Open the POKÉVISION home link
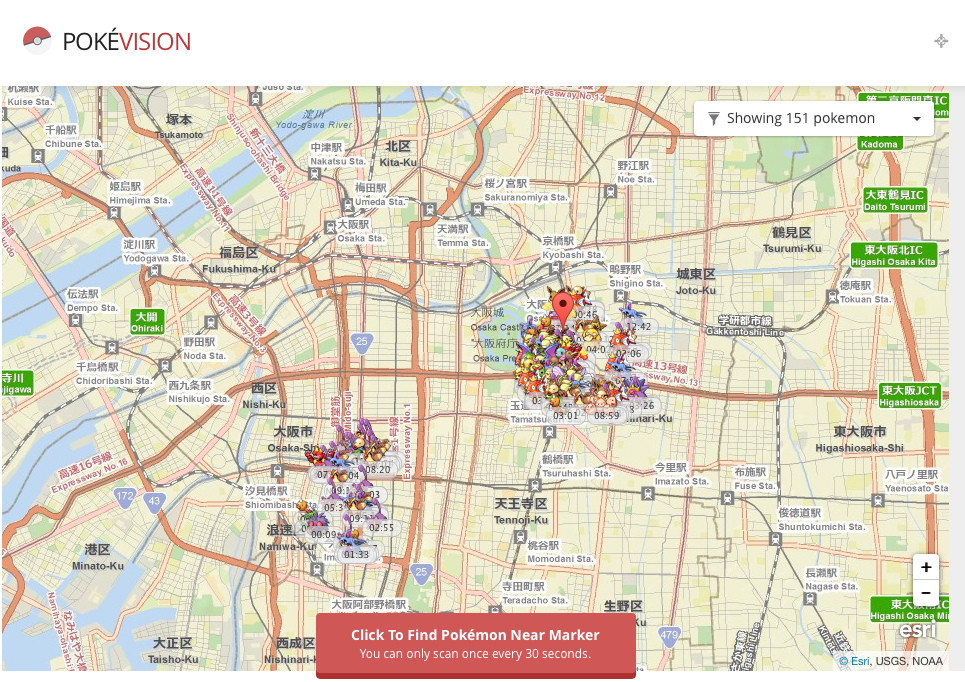Screen dimensions: 965x682 [x=127, y=42]
